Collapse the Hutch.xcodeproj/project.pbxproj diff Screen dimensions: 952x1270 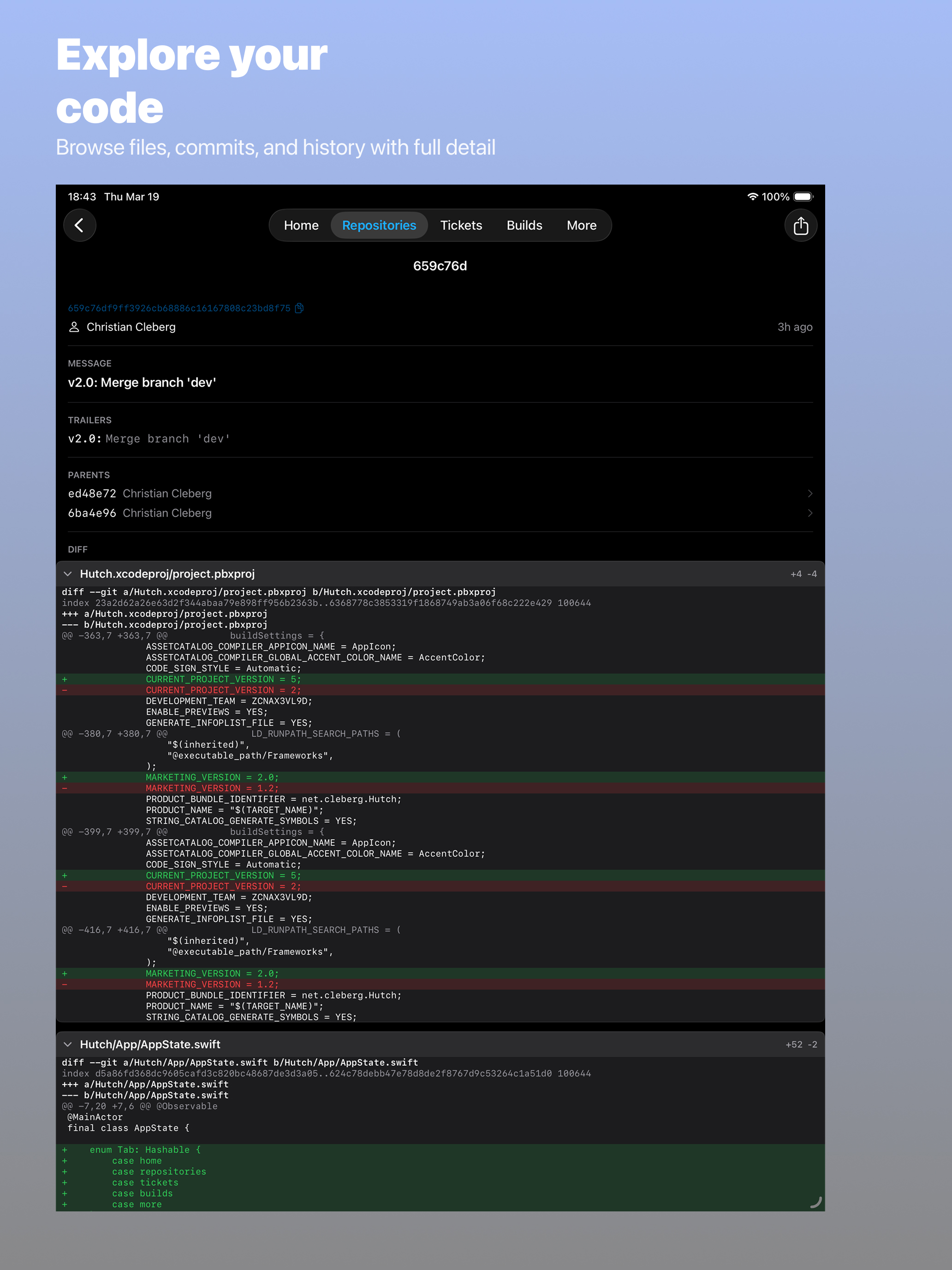(68, 574)
